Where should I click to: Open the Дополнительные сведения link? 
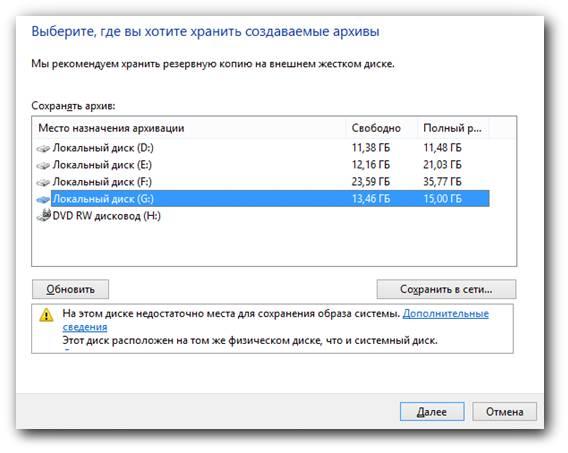(x=446, y=314)
